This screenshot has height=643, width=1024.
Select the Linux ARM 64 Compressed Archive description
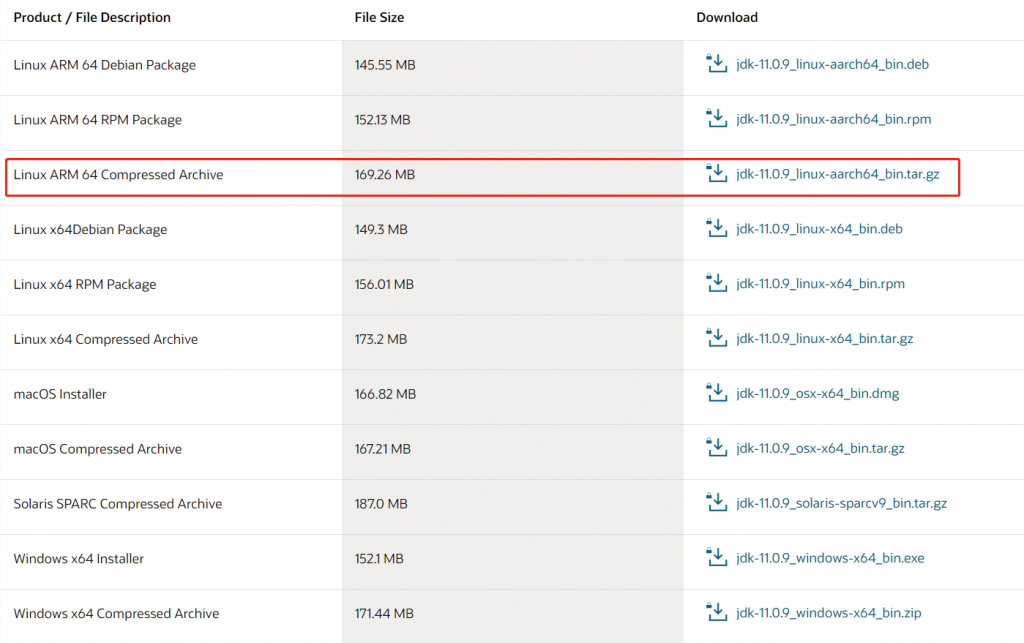[x=118, y=175]
